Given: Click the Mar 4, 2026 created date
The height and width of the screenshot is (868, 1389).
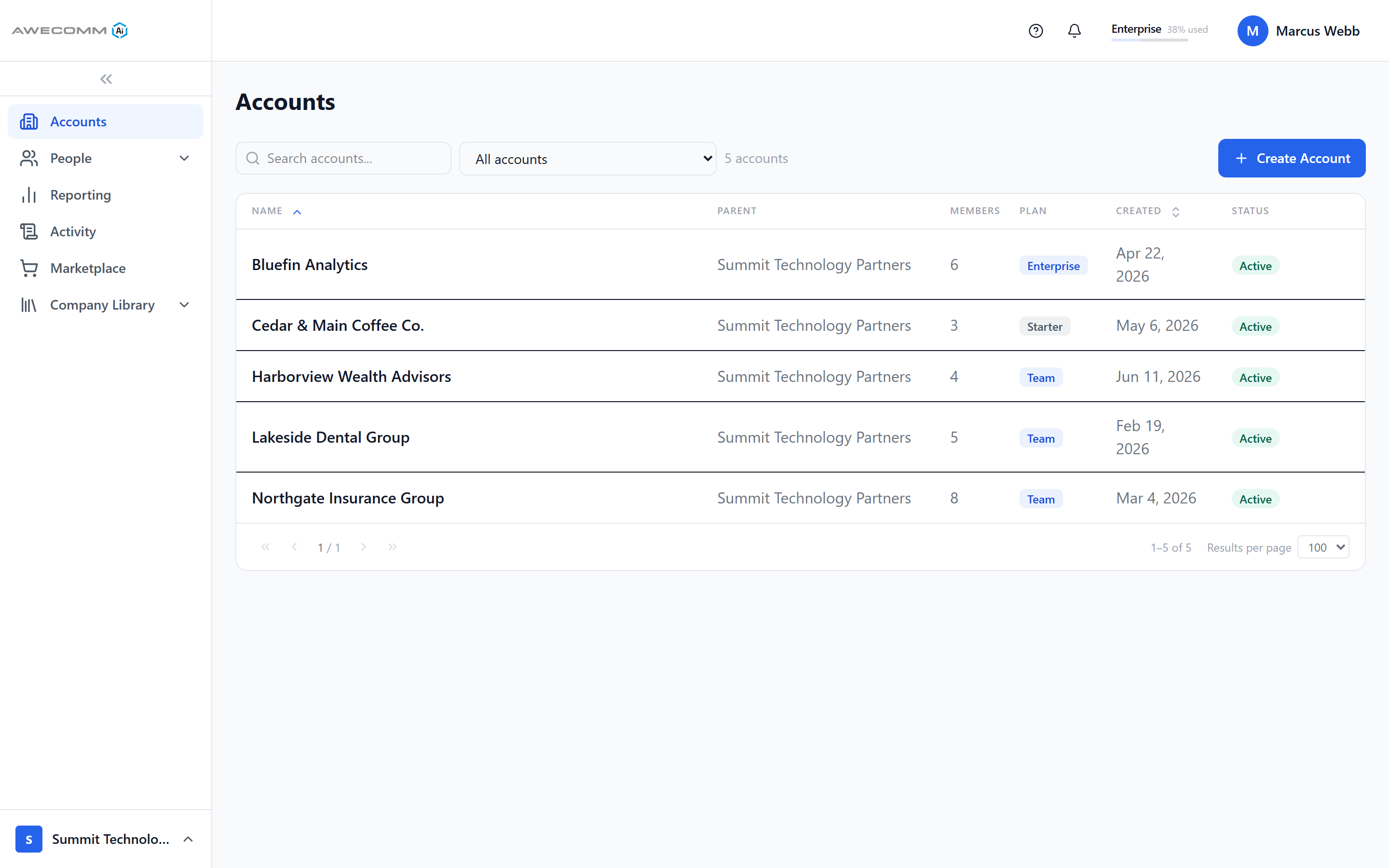Looking at the screenshot, I should [x=1156, y=498].
